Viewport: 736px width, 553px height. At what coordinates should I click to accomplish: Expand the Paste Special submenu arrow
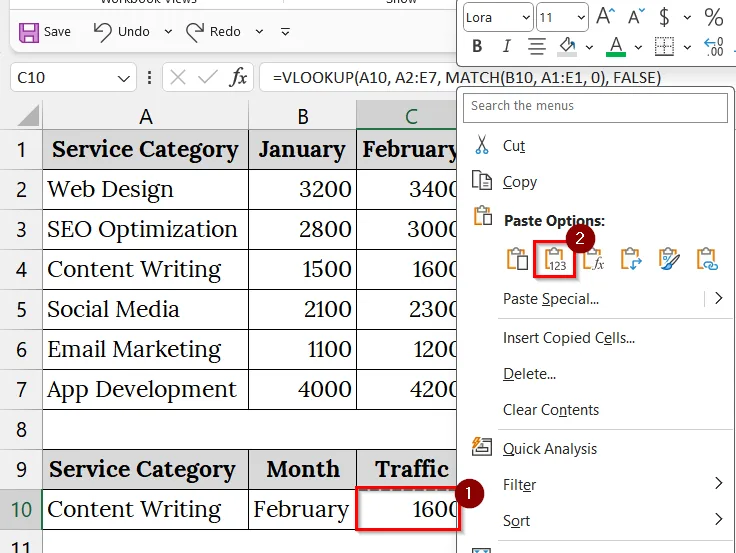[719, 298]
